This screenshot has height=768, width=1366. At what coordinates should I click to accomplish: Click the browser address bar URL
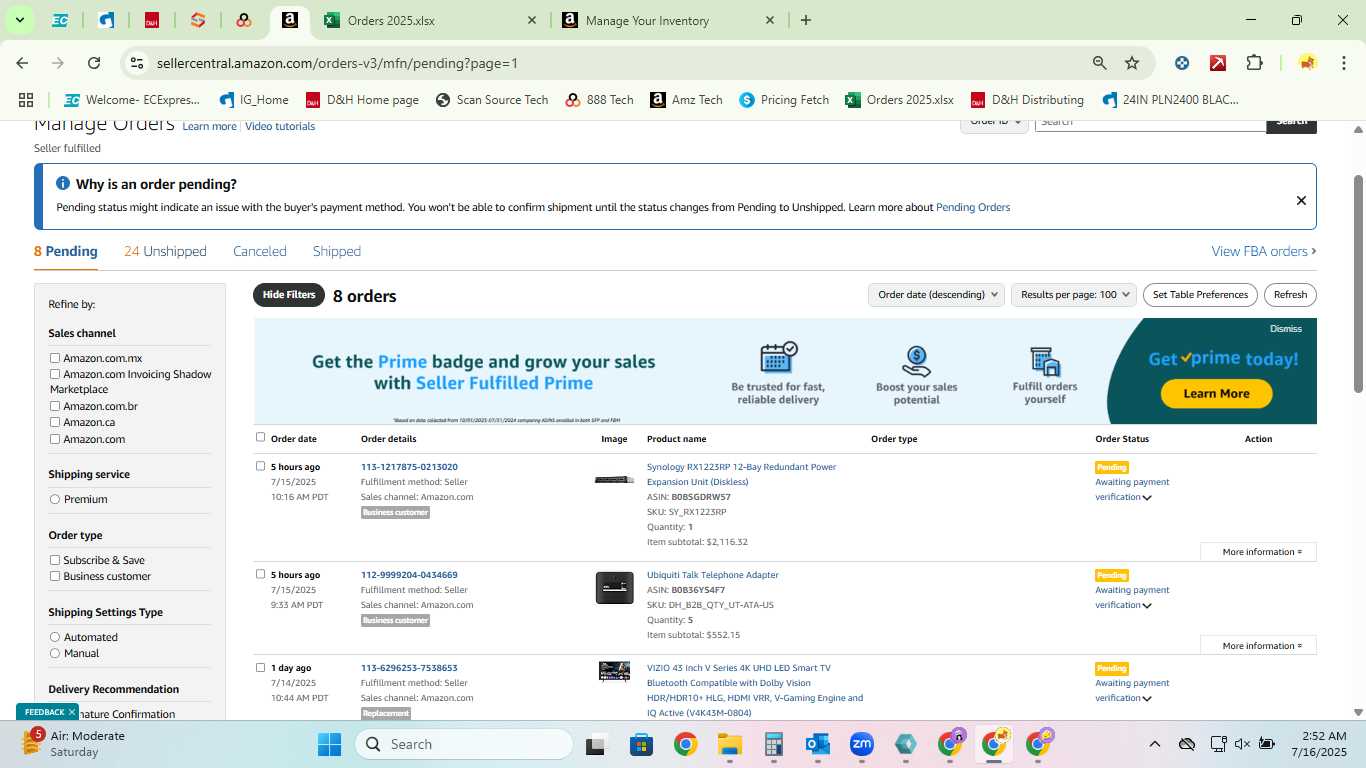click(x=337, y=63)
